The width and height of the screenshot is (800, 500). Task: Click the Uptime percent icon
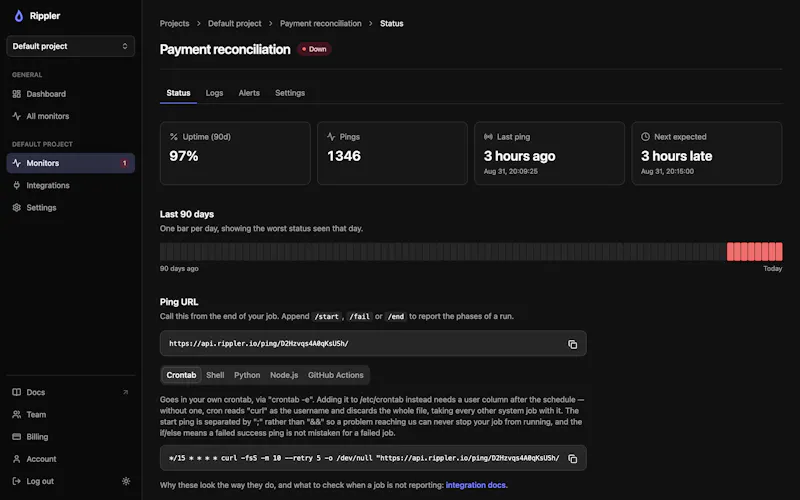tap(174, 137)
